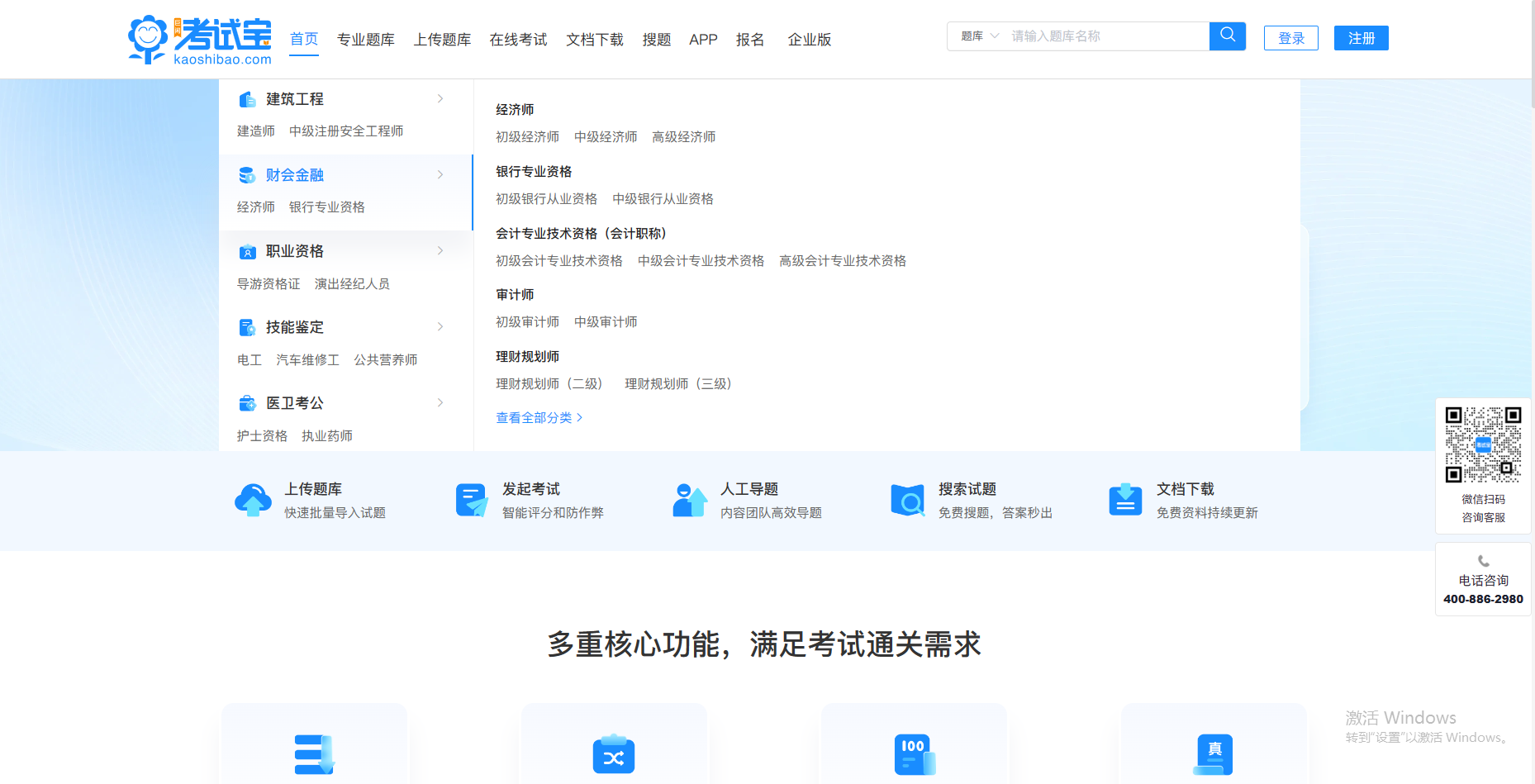The width and height of the screenshot is (1535, 784).
Task: Click the 搜索试题 magnifier icon
Action: 907,501
